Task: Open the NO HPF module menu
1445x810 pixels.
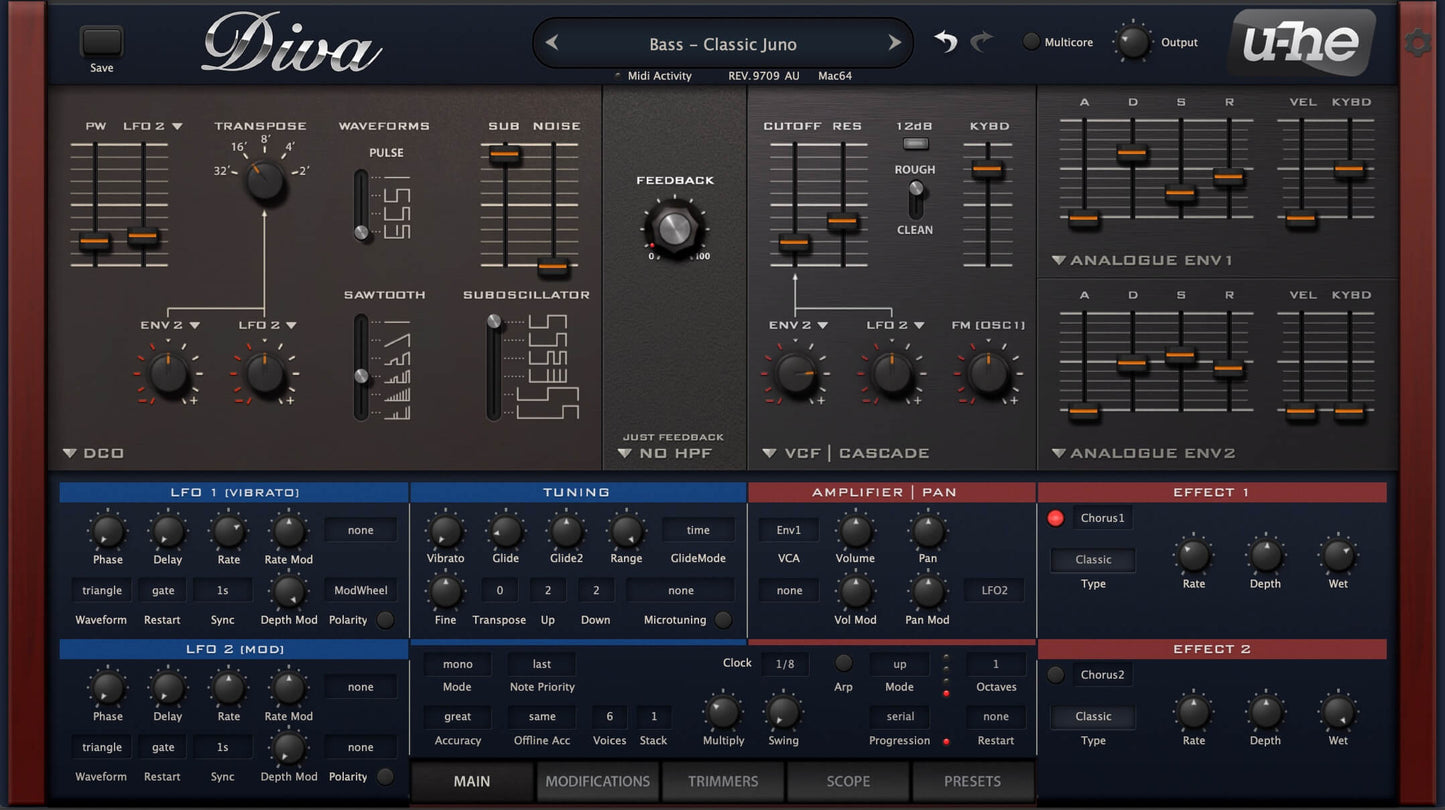Action: tap(665, 453)
